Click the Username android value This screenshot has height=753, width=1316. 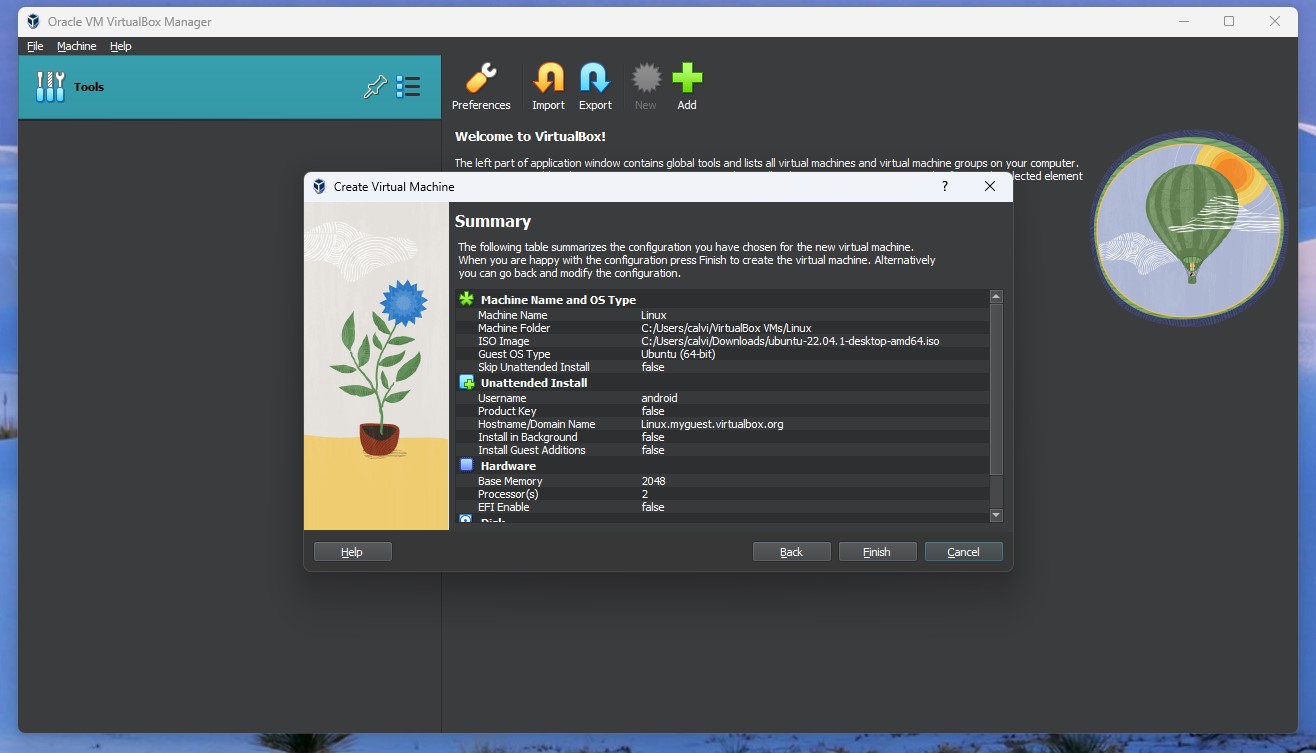pyautogui.click(x=659, y=398)
